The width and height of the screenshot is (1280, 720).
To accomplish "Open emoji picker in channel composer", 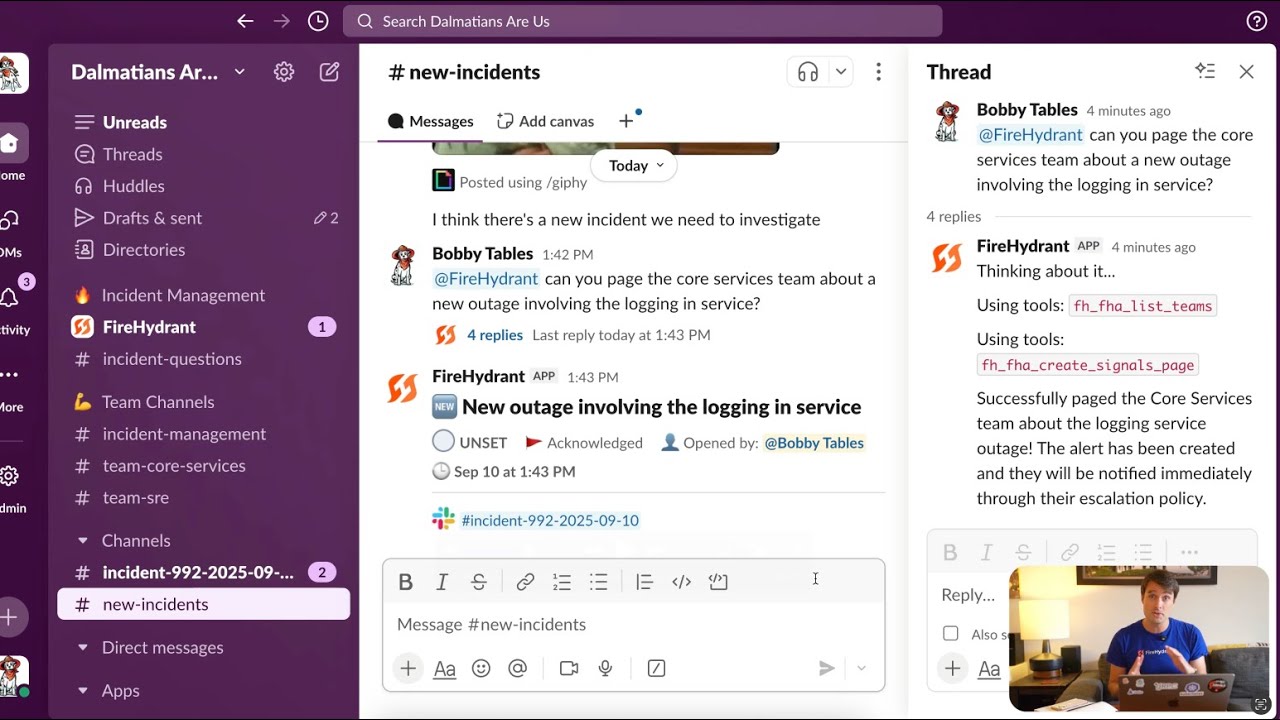I will (x=481, y=668).
